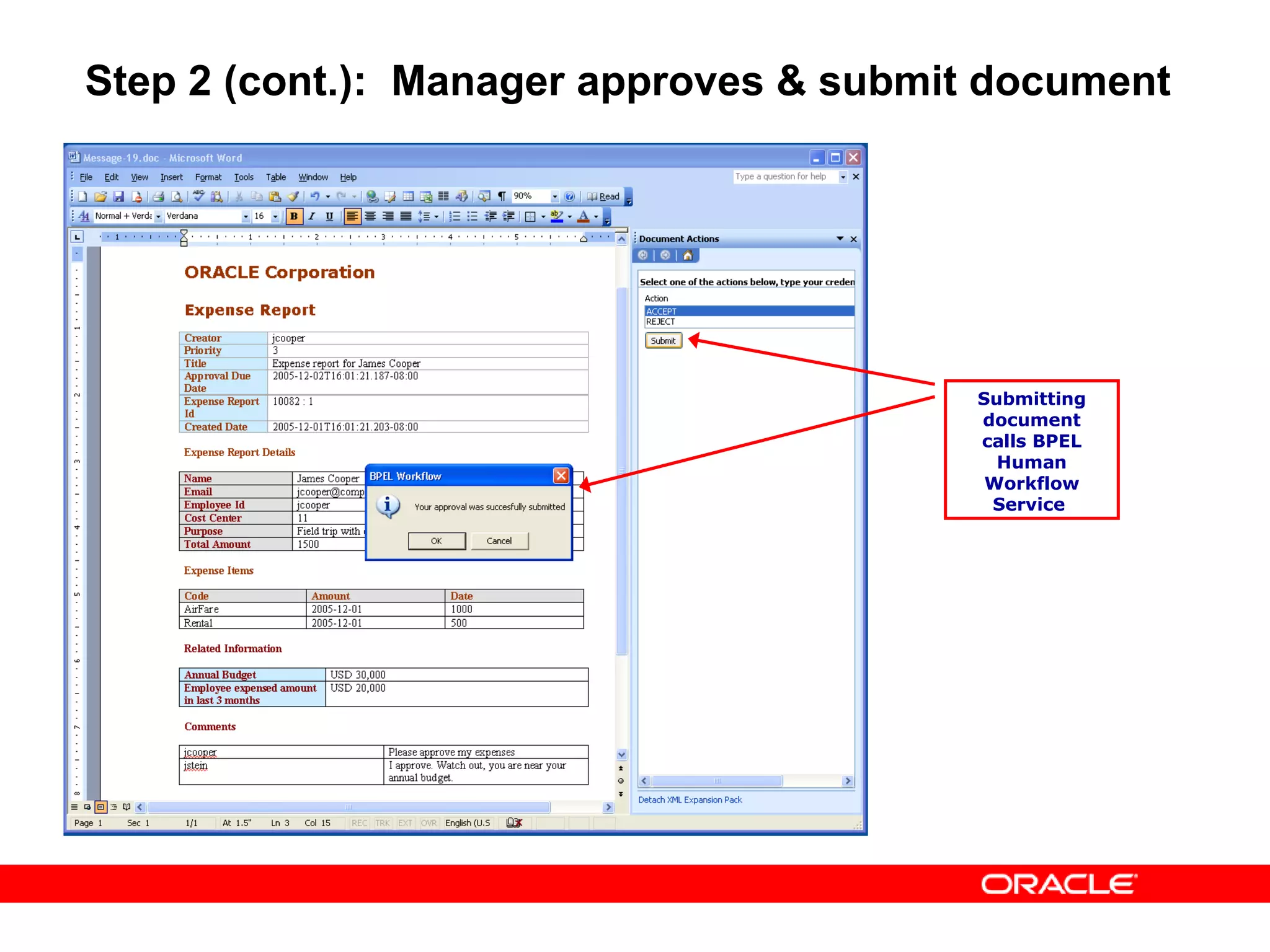Toggle Align Right alignment

click(388, 216)
